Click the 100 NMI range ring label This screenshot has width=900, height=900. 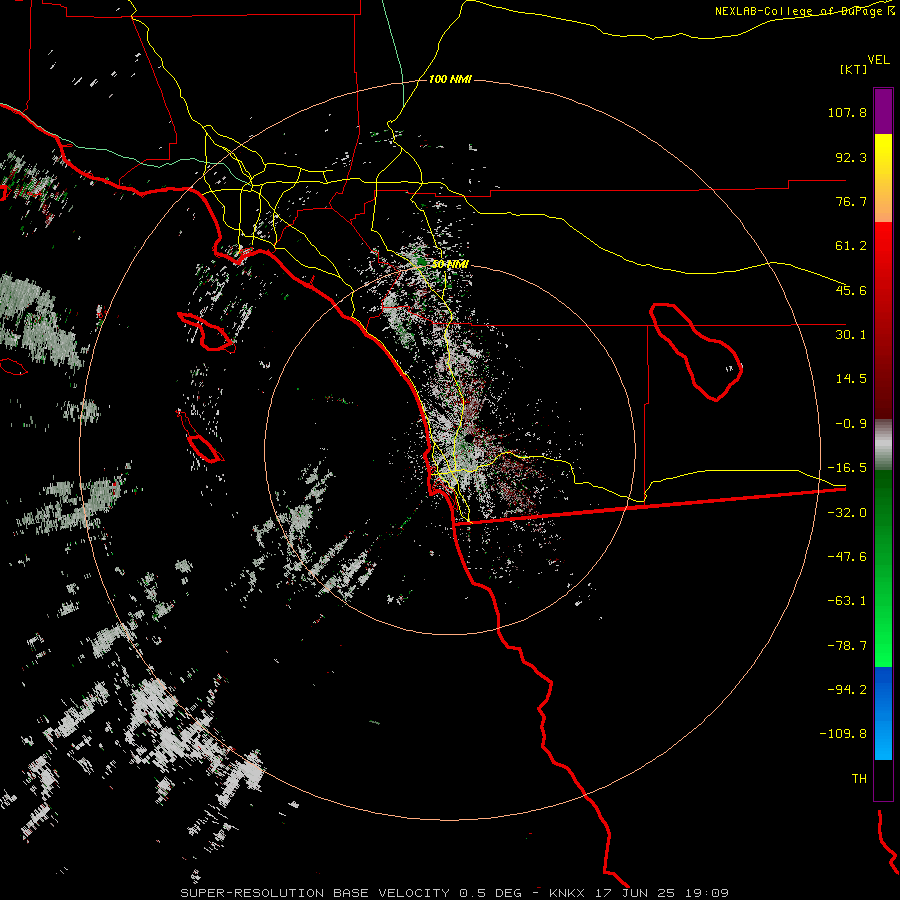[450, 79]
